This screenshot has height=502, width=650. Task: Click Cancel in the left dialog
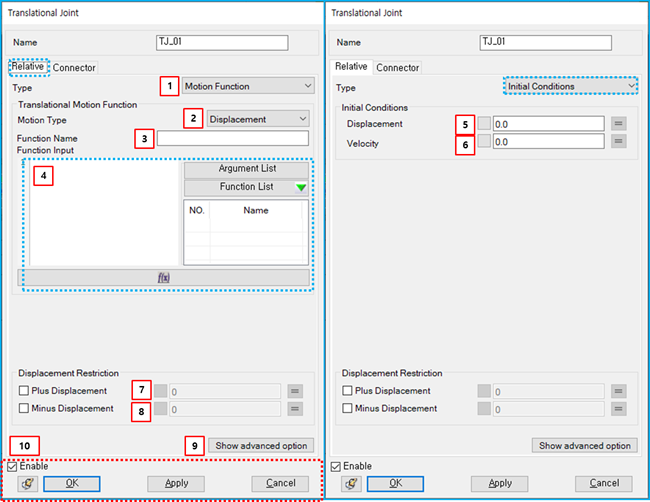(281, 483)
